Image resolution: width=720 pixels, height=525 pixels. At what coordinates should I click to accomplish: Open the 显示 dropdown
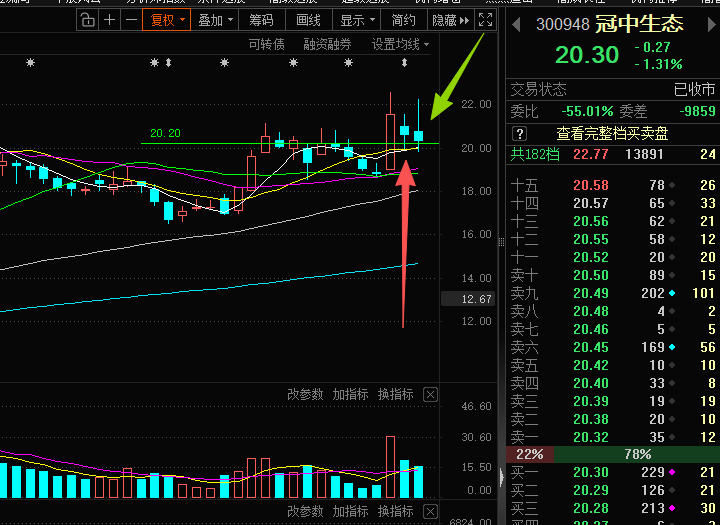point(357,20)
